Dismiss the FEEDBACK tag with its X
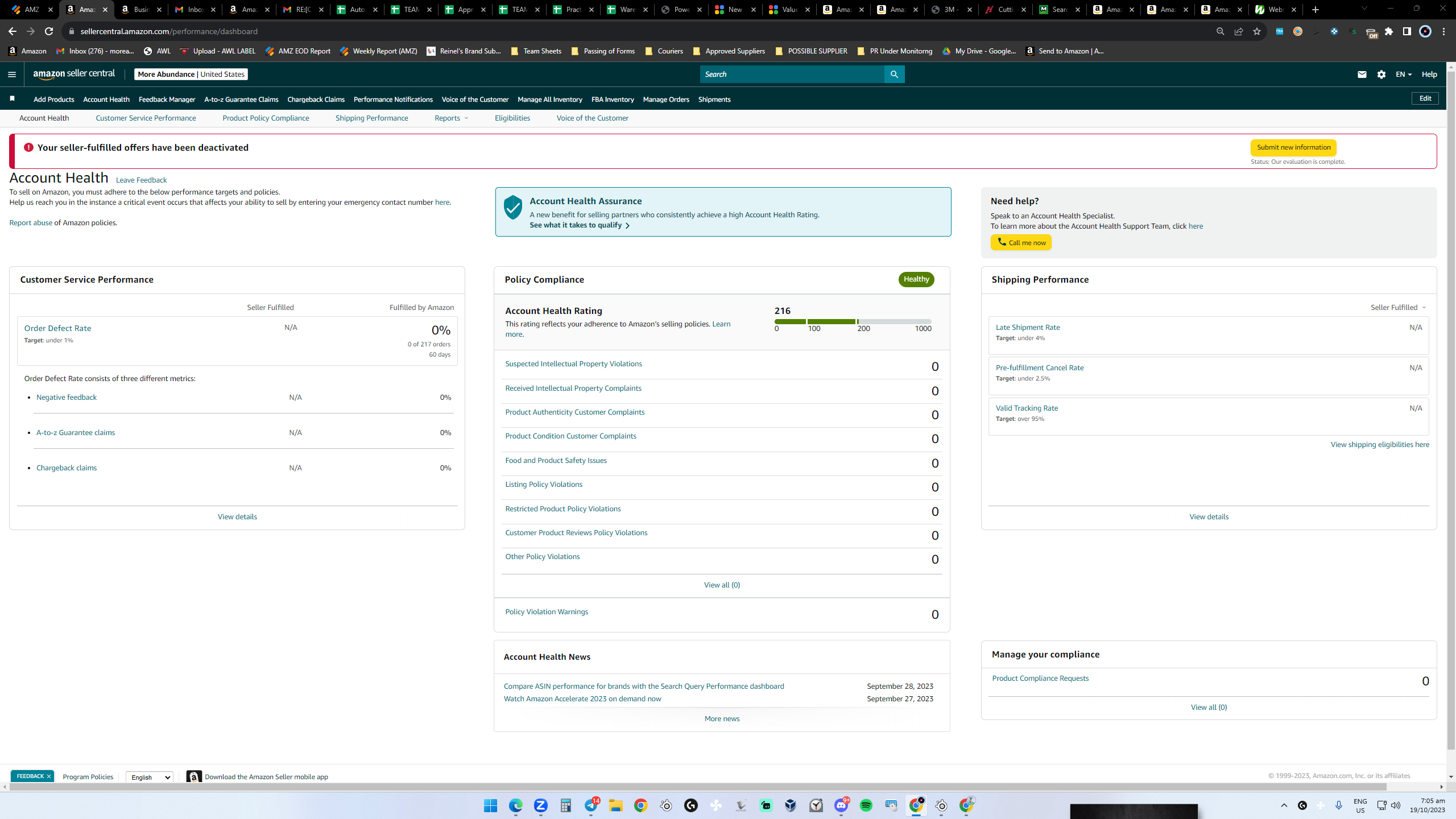 (49, 776)
